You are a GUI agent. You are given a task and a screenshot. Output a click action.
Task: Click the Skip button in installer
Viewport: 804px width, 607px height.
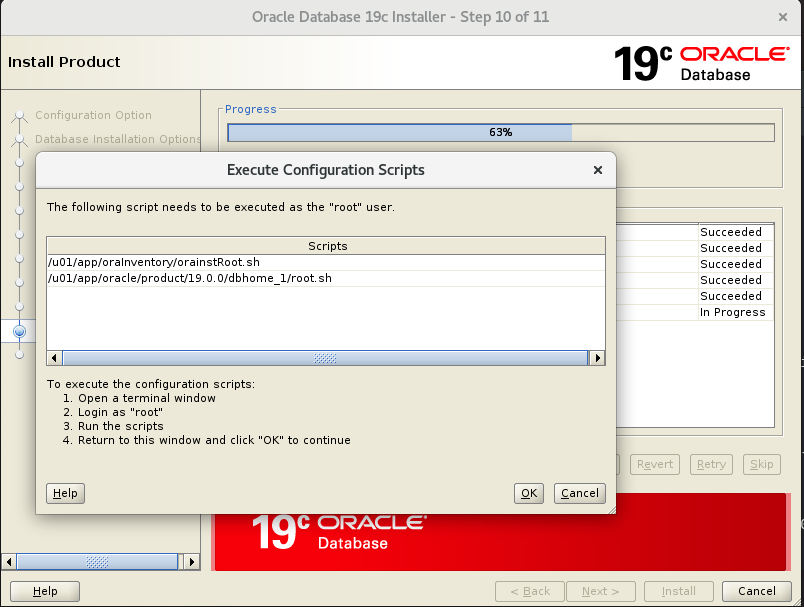pyautogui.click(x=761, y=464)
